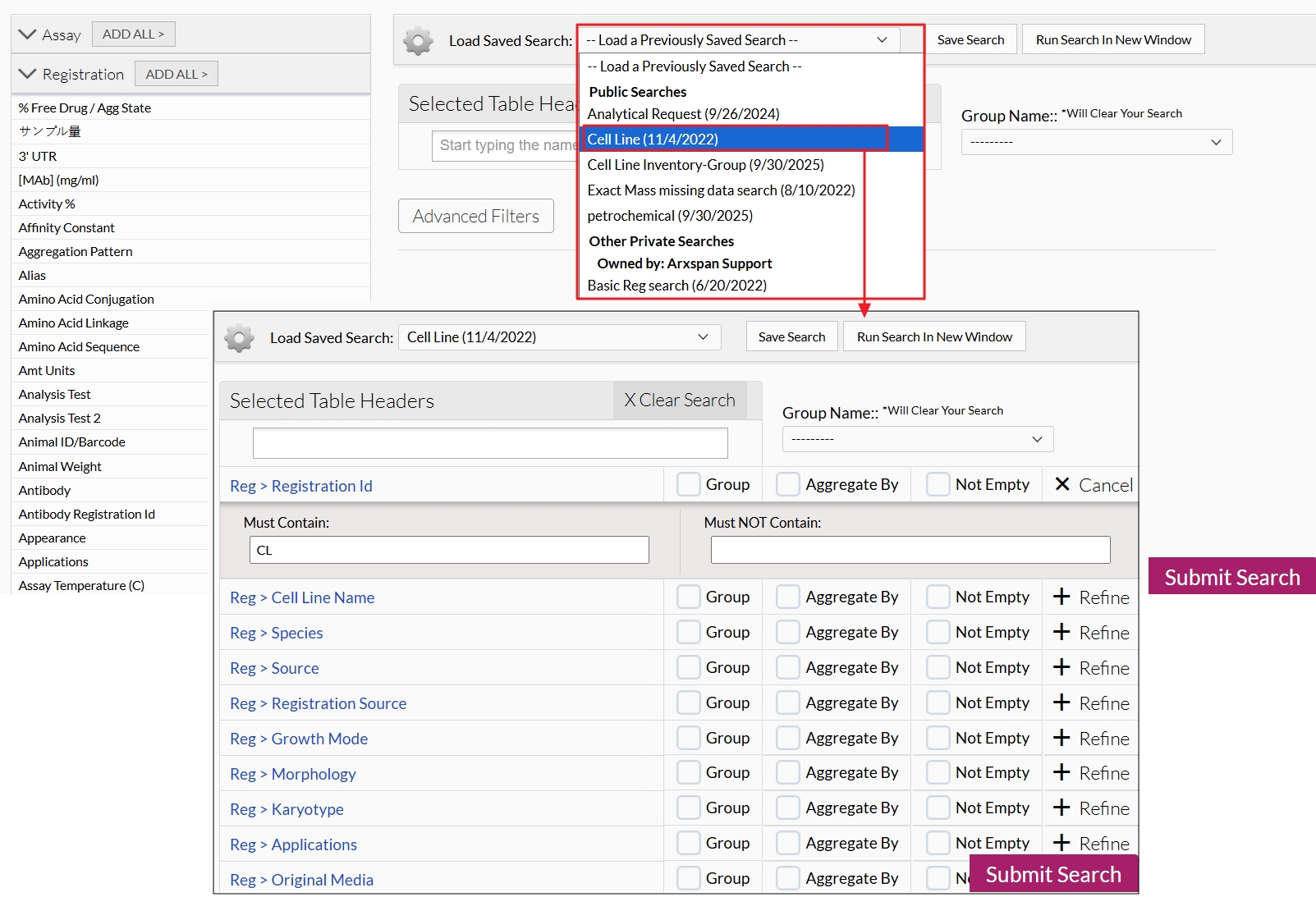
Task: Enable Aggregate By for Source row
Action: coord(787,667)
